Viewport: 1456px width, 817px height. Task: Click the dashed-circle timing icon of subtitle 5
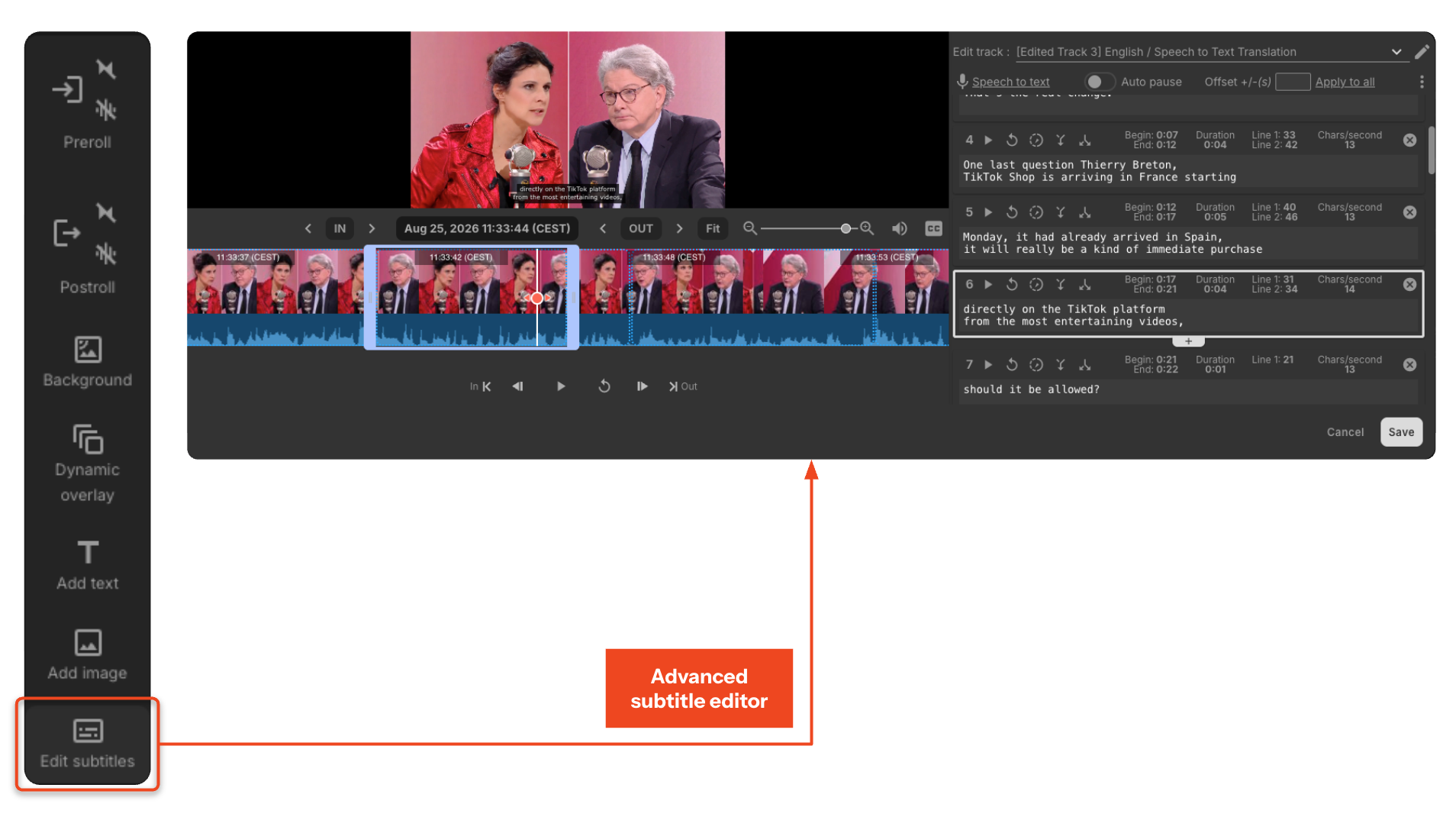1036,212
